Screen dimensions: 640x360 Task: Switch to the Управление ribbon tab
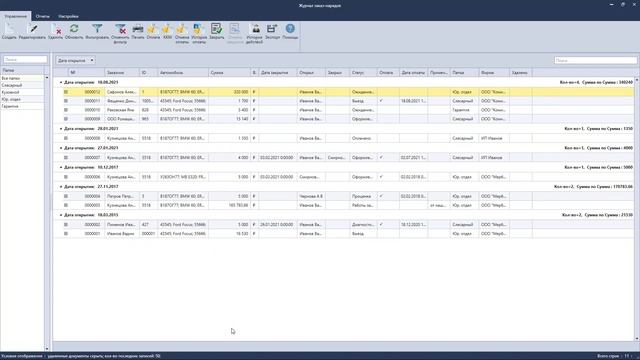[16, 16]
